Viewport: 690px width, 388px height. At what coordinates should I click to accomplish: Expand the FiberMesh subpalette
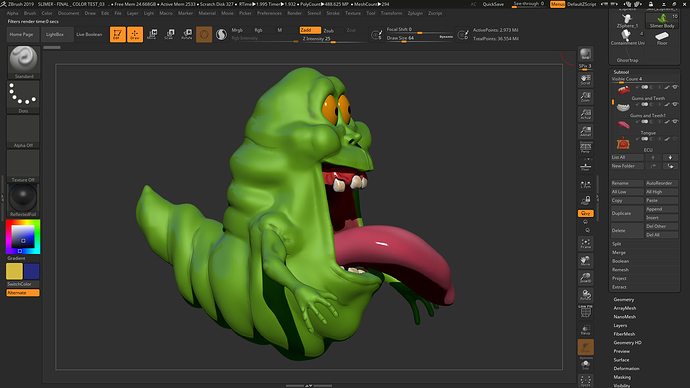click(624, 334)
